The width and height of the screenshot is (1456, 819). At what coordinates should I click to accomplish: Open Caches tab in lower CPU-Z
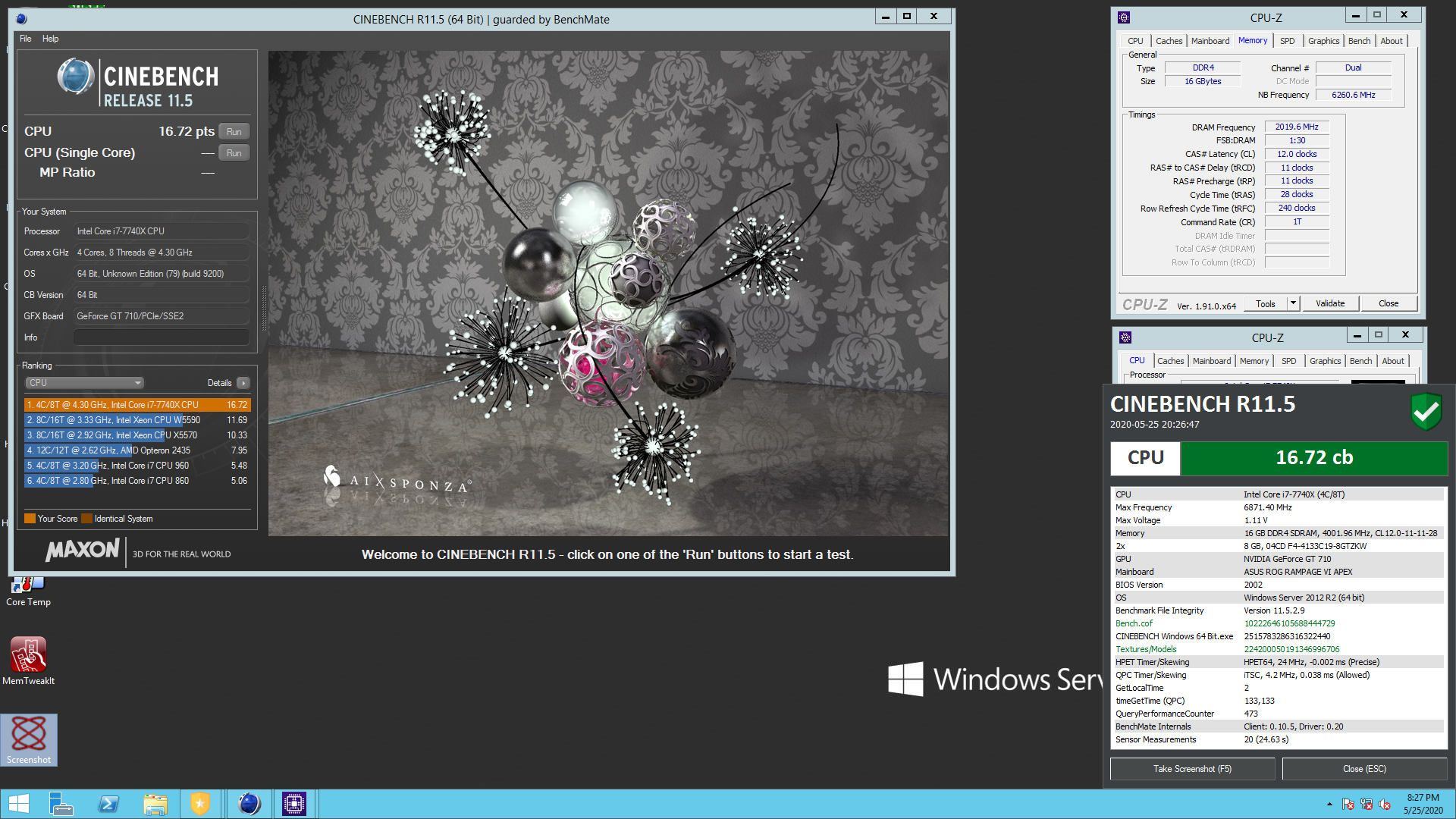click(x=1170, y=361)
